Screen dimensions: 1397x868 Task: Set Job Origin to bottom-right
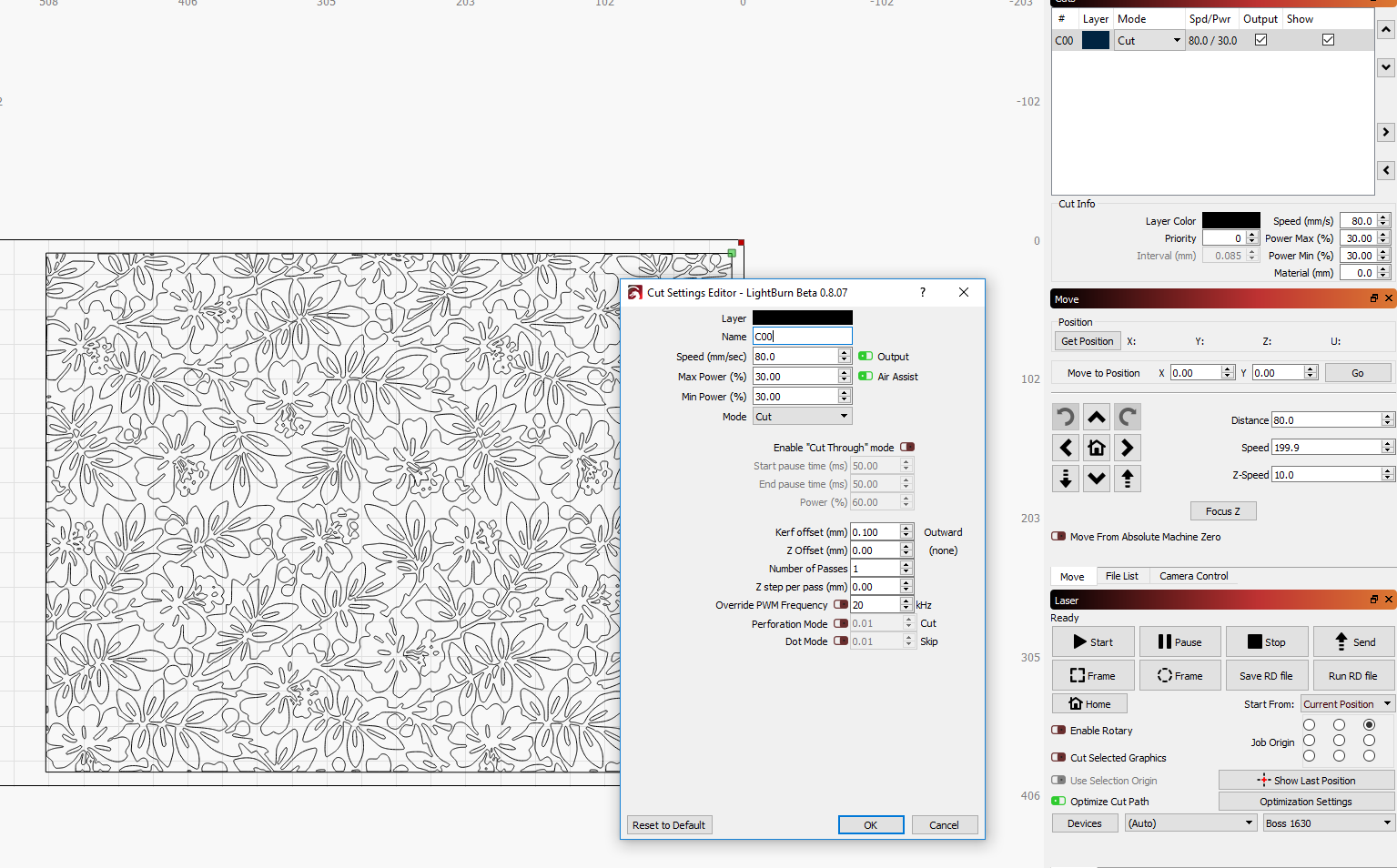(x=1369, y=755)
